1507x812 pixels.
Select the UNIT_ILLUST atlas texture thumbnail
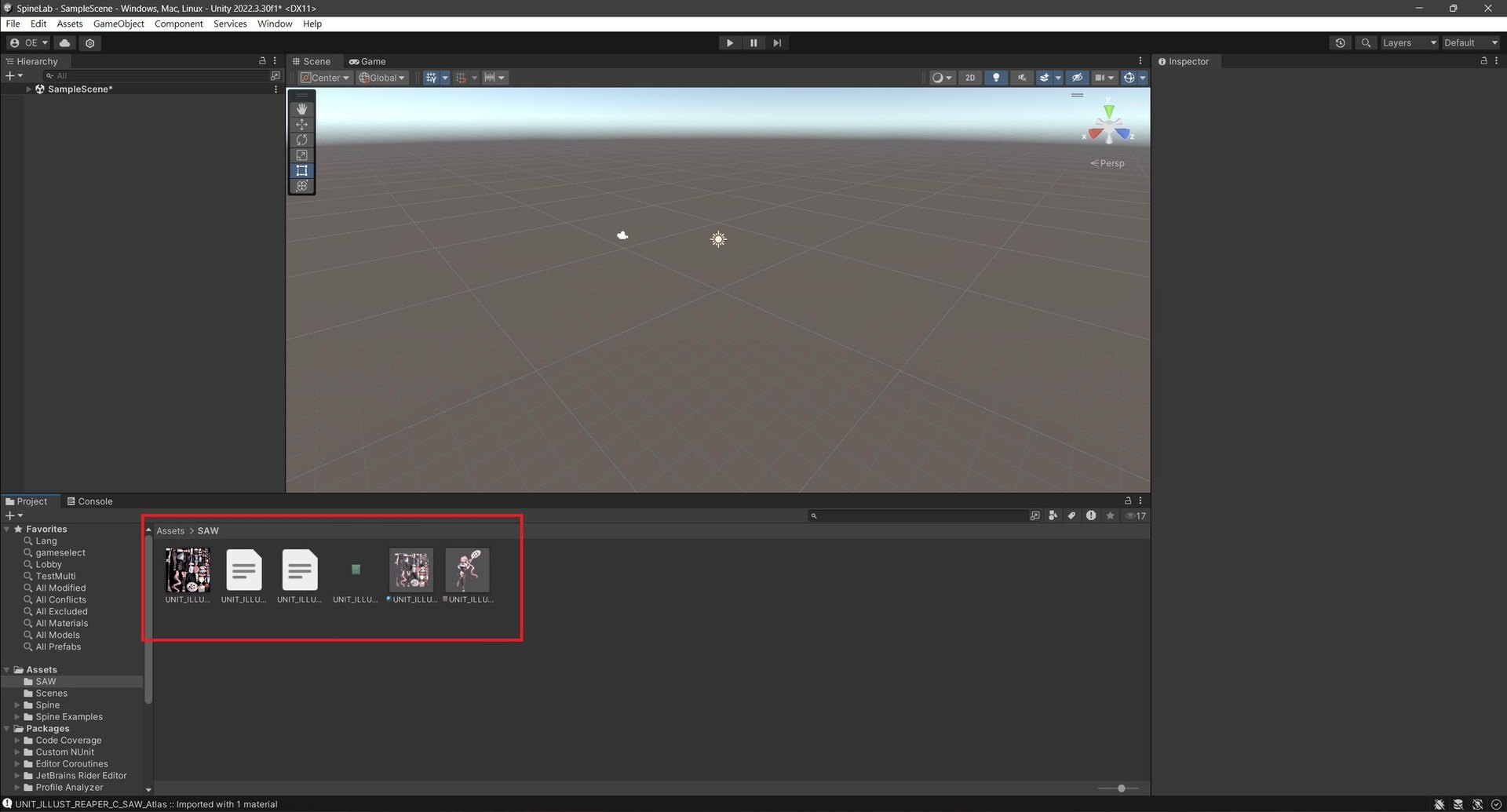[188, 570]
